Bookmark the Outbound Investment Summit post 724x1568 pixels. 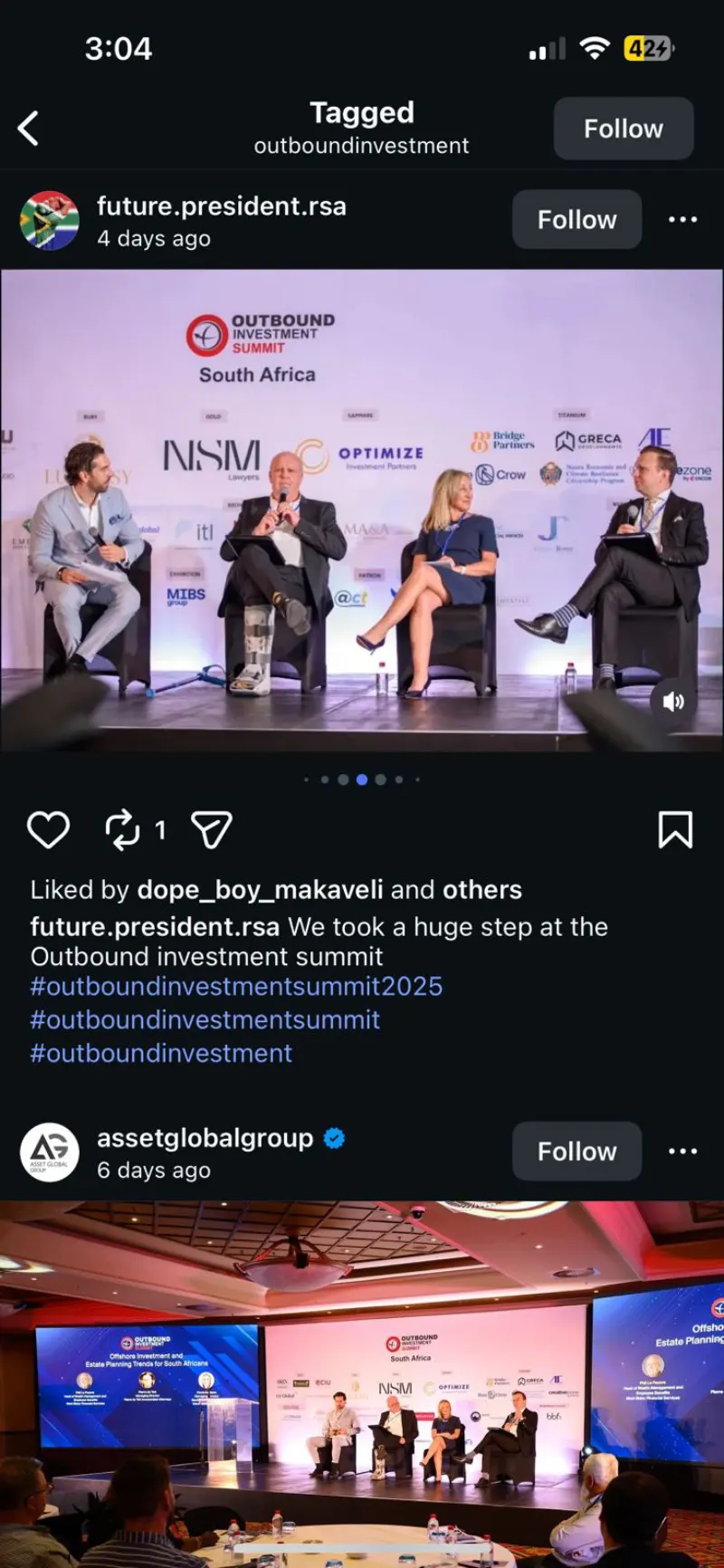click(675, 829)
